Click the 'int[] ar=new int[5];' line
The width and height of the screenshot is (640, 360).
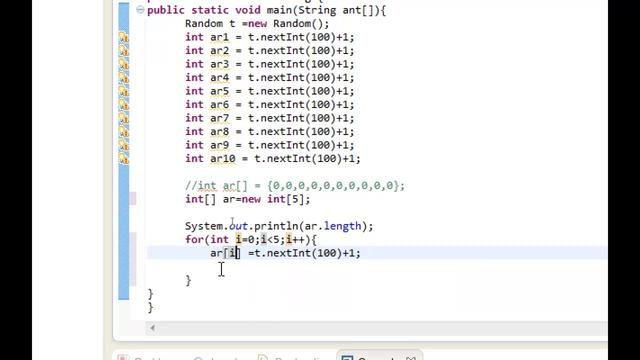(x=247, y=199)
